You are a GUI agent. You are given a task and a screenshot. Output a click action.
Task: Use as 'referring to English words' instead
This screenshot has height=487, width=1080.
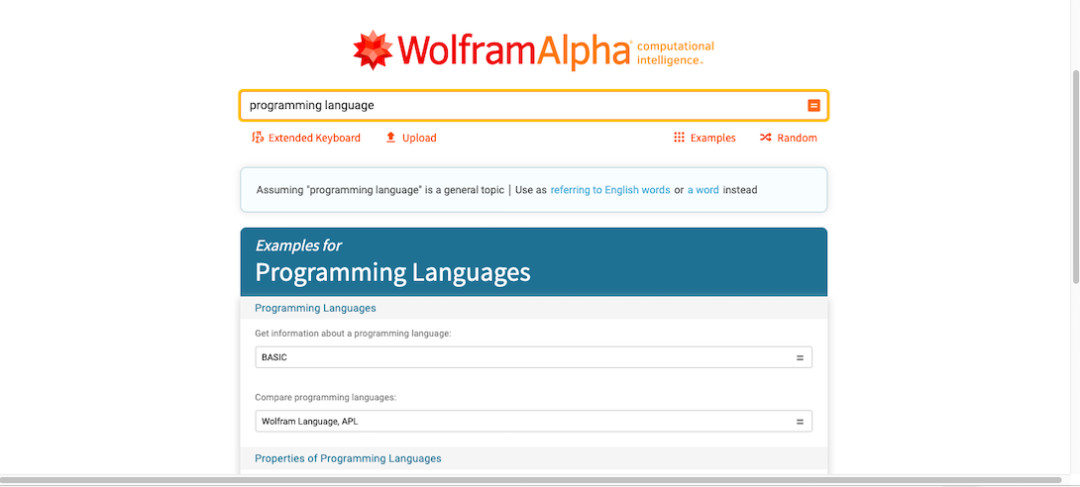click(610, 190)
